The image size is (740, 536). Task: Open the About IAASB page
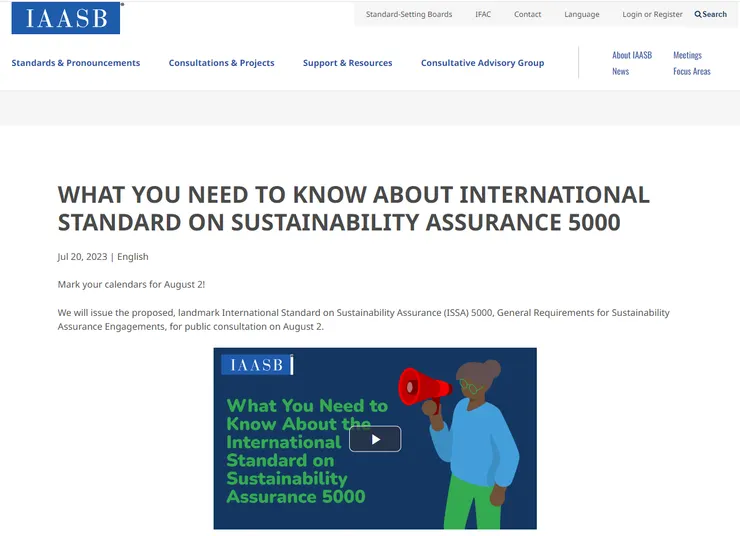tap(632, 55)
